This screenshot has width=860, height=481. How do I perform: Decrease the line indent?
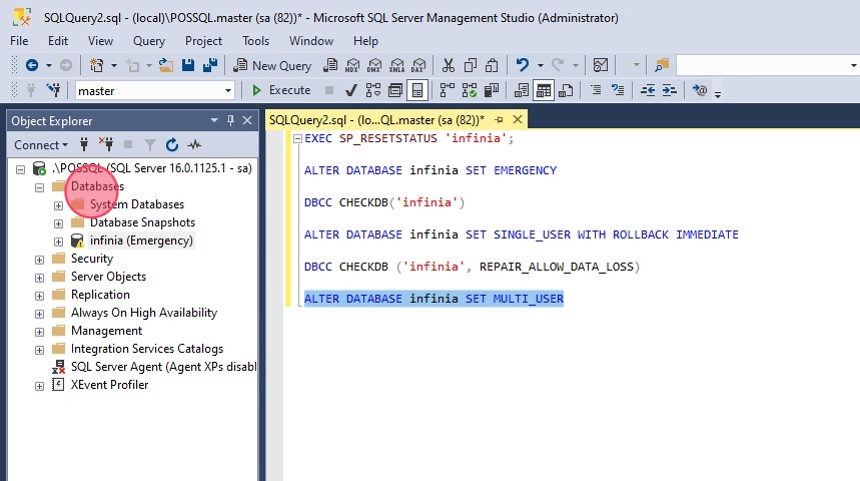point(648,90)
